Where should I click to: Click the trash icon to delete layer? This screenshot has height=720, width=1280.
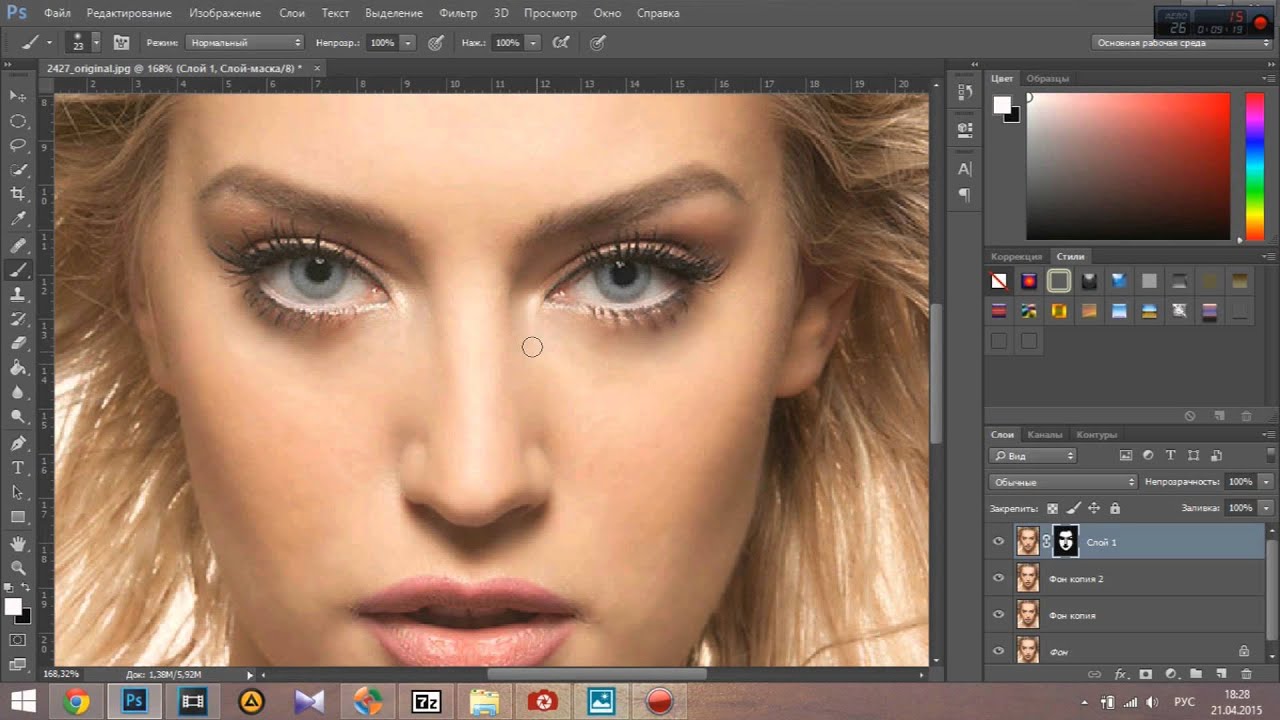(x=1246, y=675)
